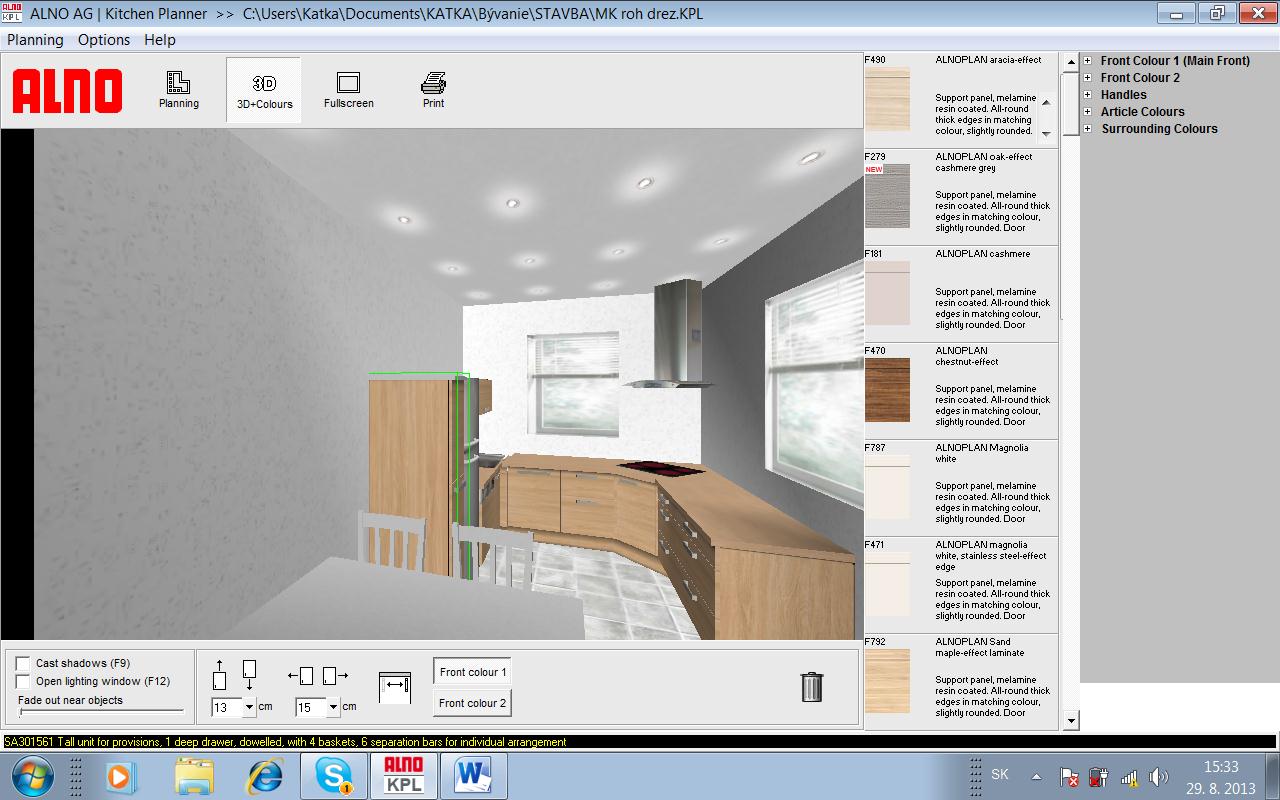This screenshot has width=1280, height=800.
Task: Open Windows Explorer from taskbar
Action: click(x=194, y=776)
